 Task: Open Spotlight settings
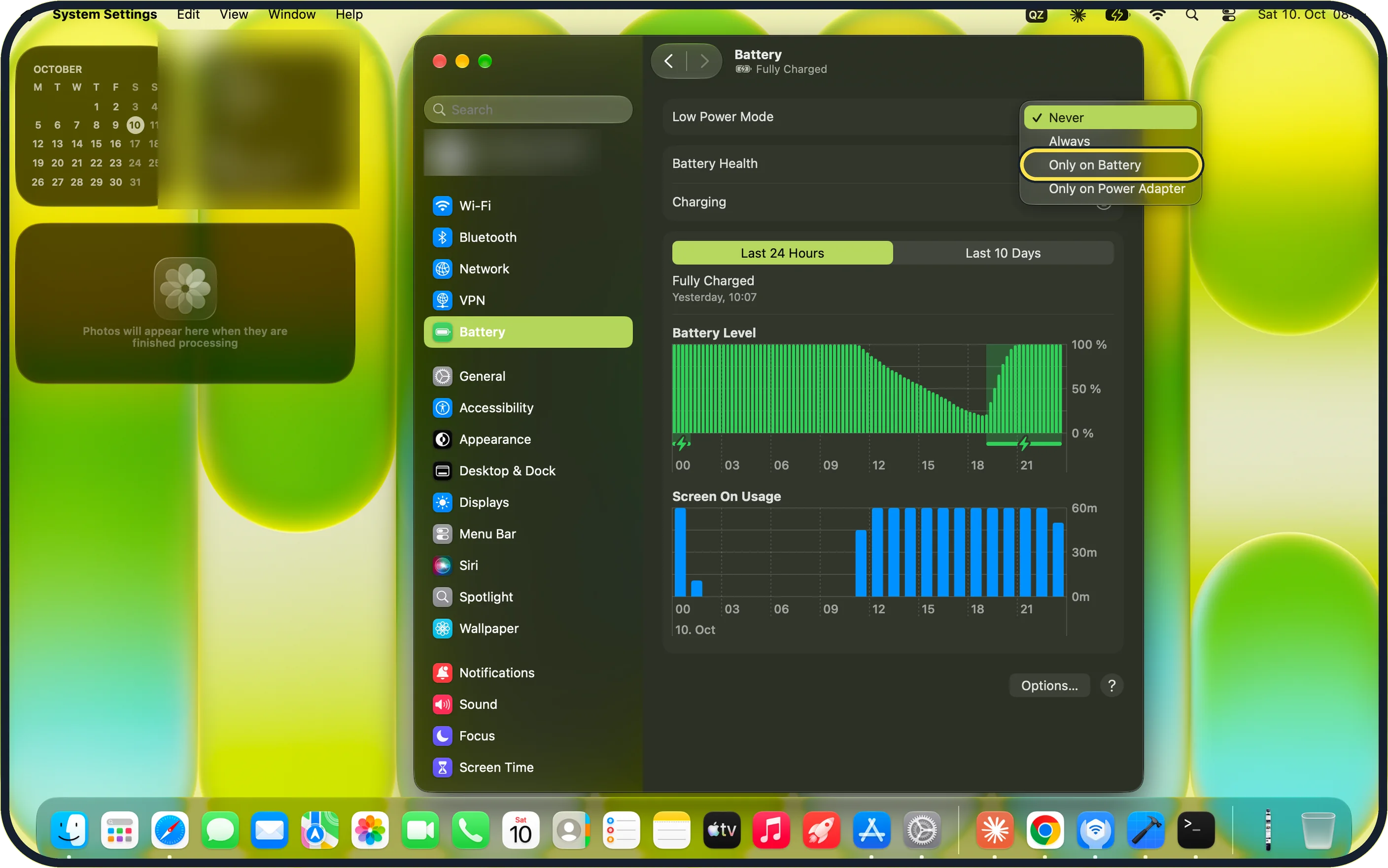click(527, 597)
